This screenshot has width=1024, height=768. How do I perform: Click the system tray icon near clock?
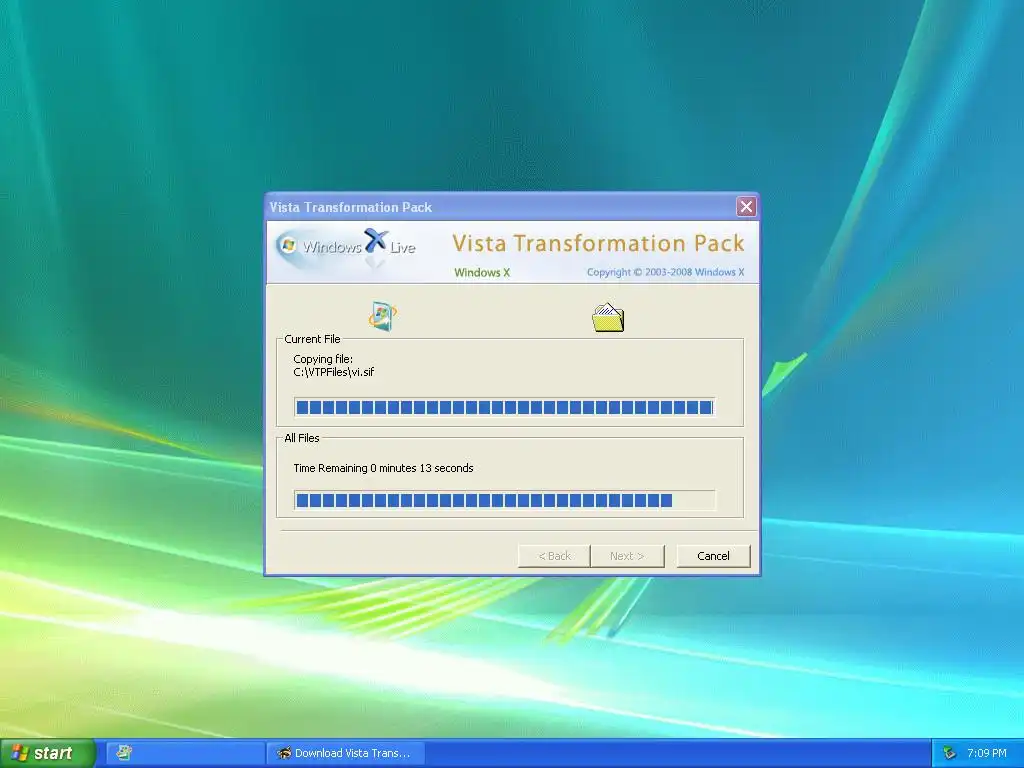[x=949, y=753]
